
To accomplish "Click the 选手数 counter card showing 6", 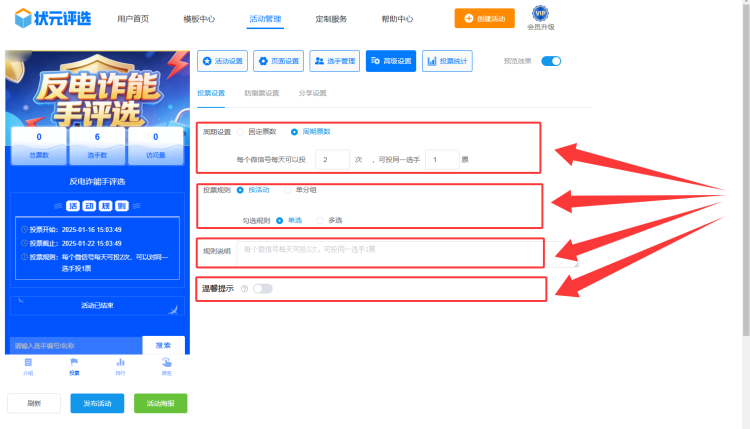I will (x=97, y=146).
